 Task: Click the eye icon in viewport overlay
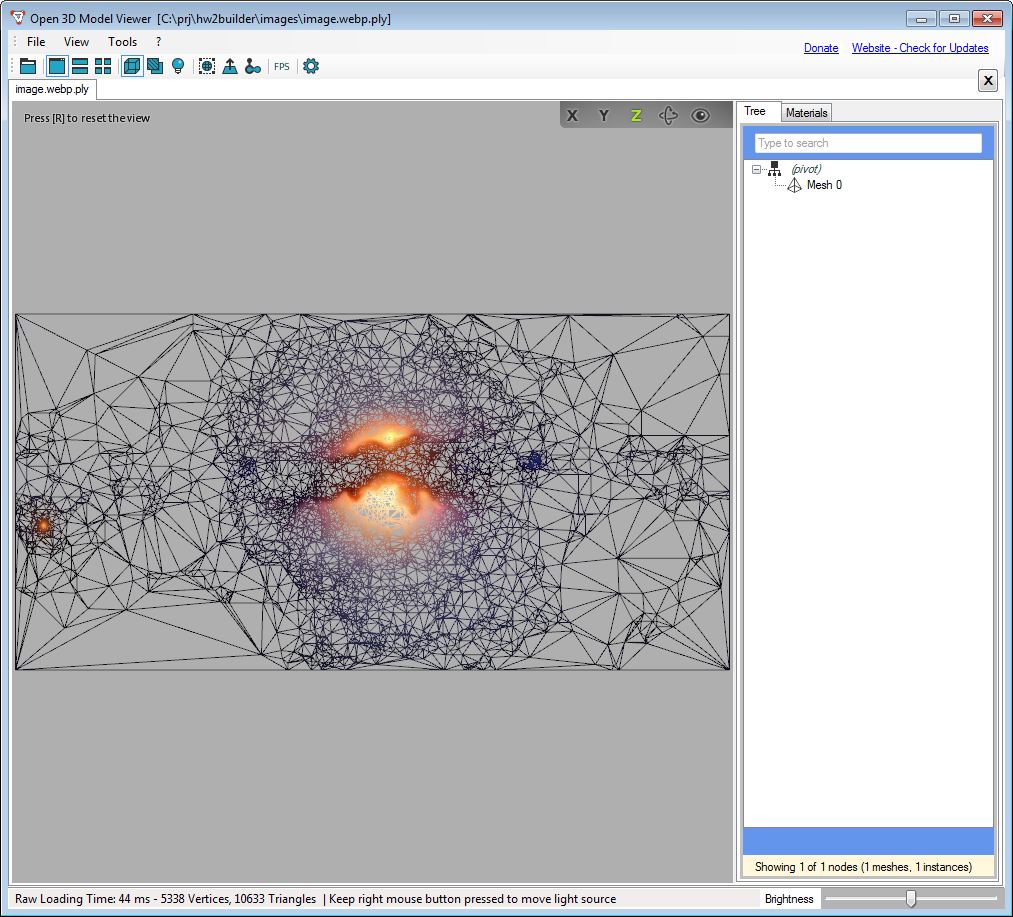tap(700, 115)
